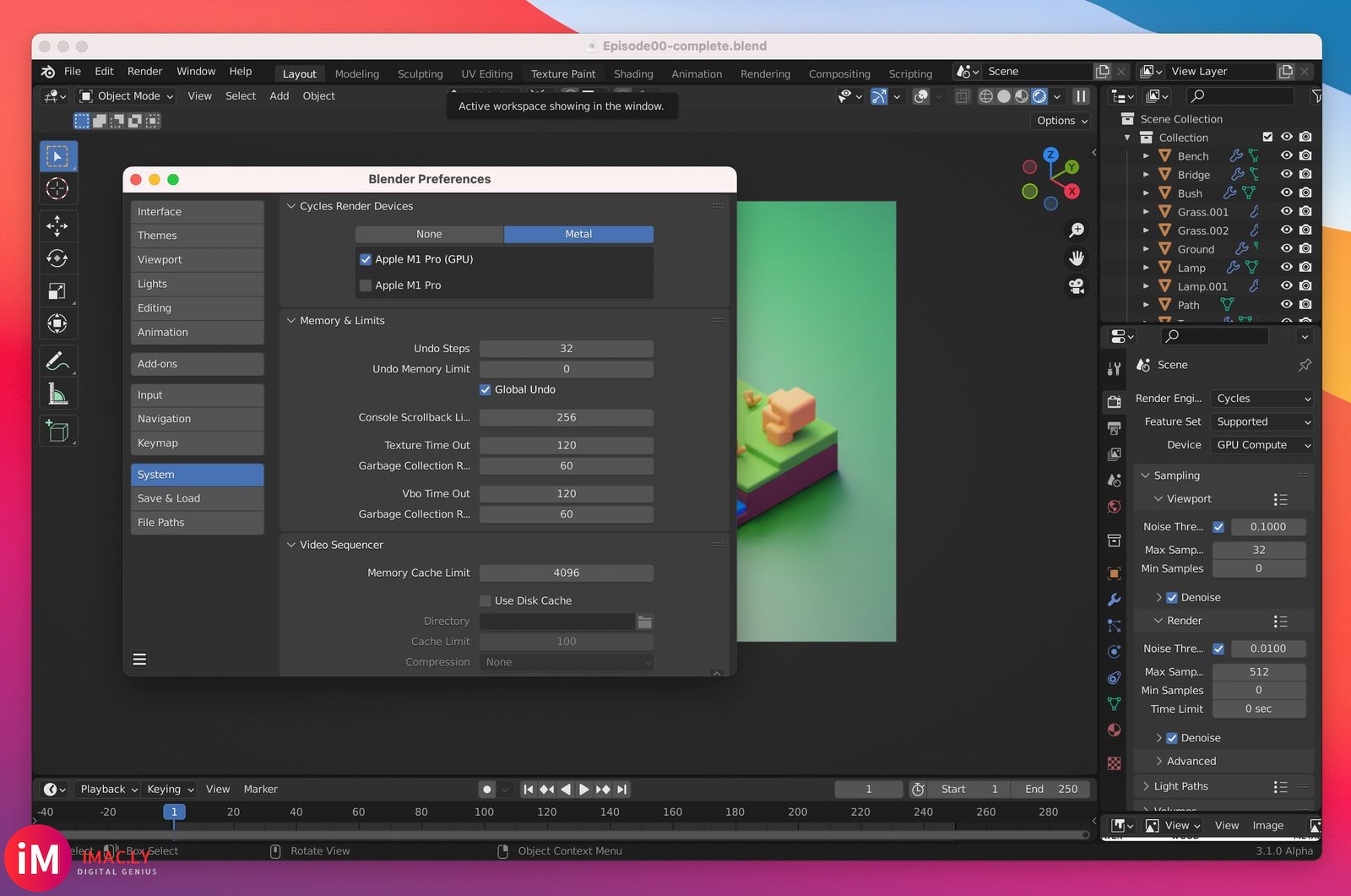The height and width of the screenshot is (896, 1351).
Task: Open the Render Engine Cycles dropdown
Action: (1262, 399)
